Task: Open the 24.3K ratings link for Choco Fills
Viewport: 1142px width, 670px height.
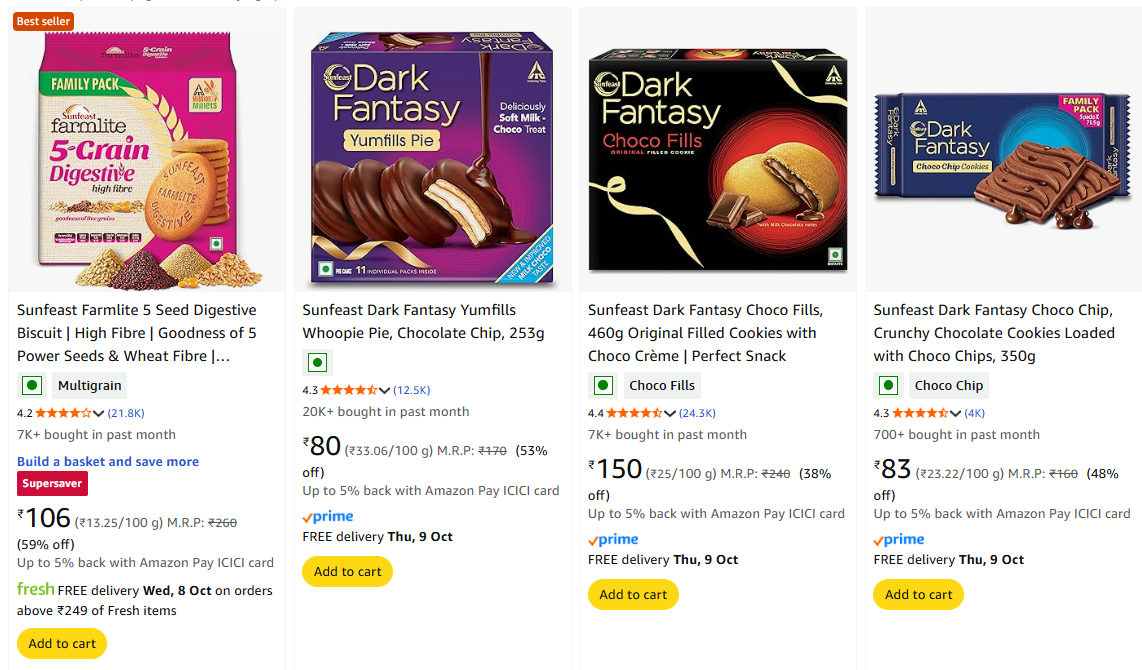Action: point(698,413)
